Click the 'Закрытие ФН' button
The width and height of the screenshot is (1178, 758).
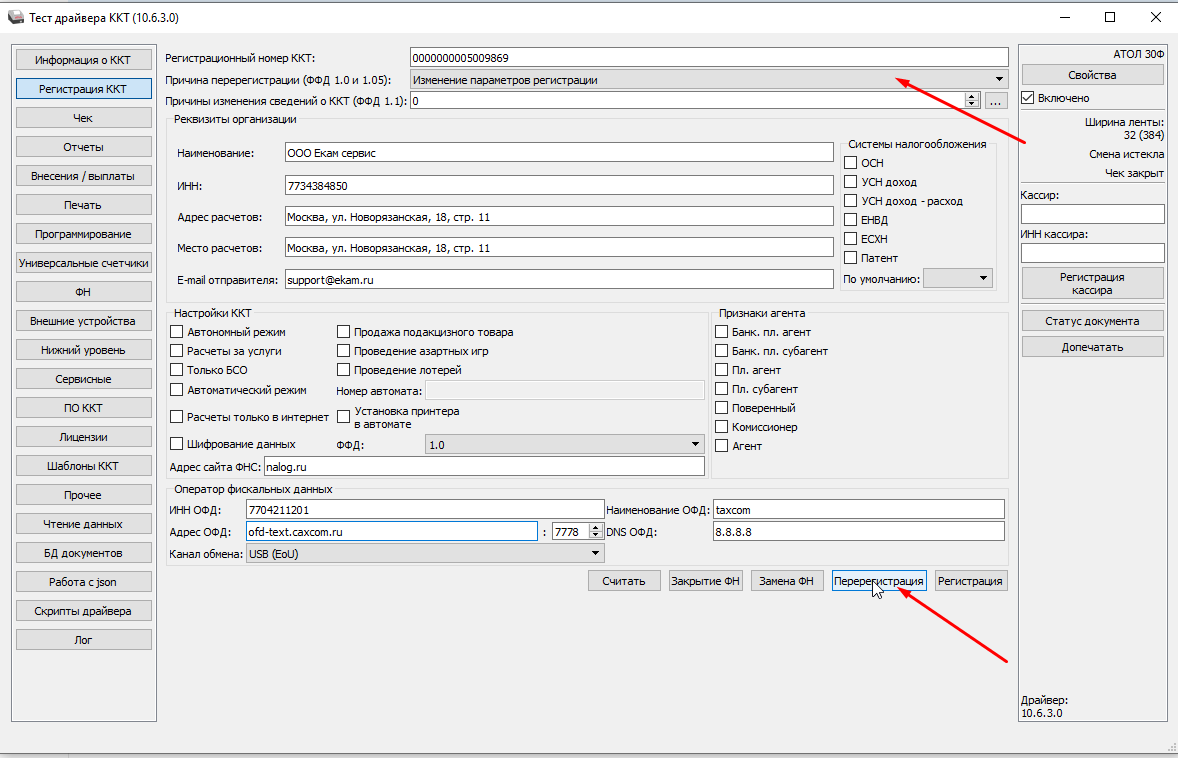705,581
